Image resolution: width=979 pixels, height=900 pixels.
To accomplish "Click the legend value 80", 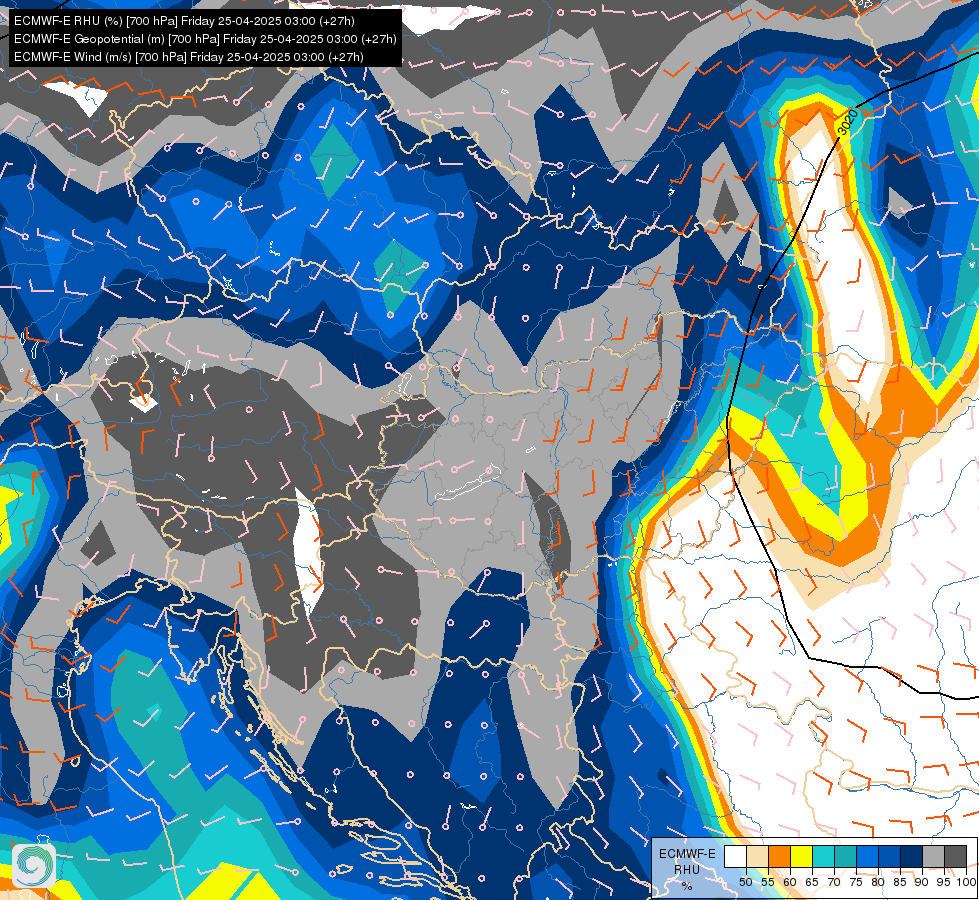I will tap(878, 882).
